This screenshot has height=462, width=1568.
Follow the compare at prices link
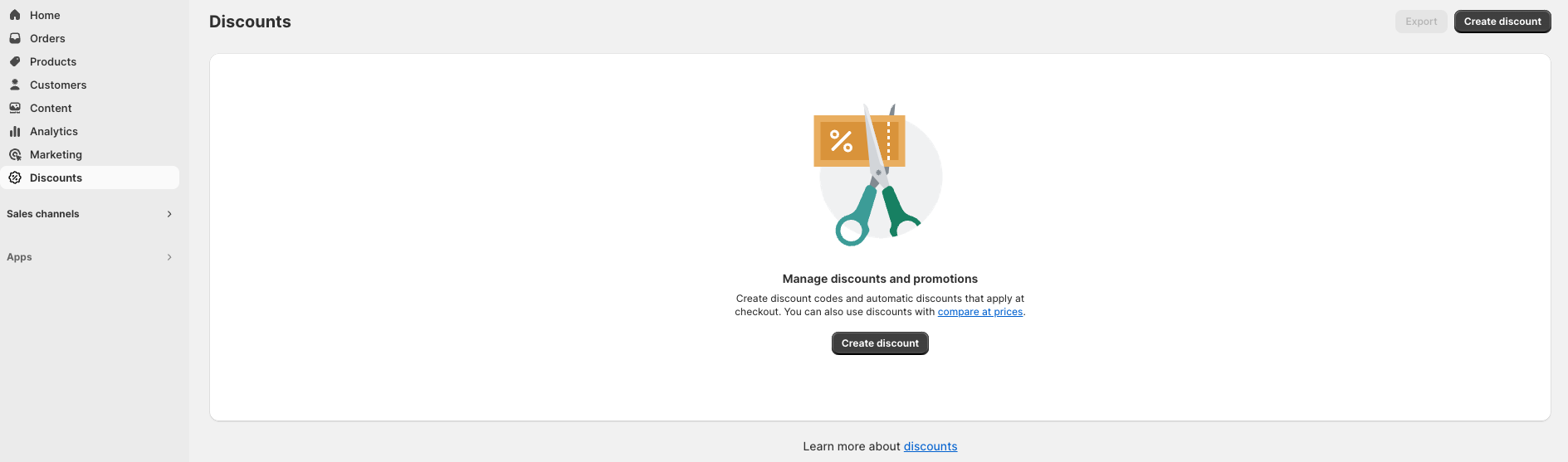coord(979,312)
